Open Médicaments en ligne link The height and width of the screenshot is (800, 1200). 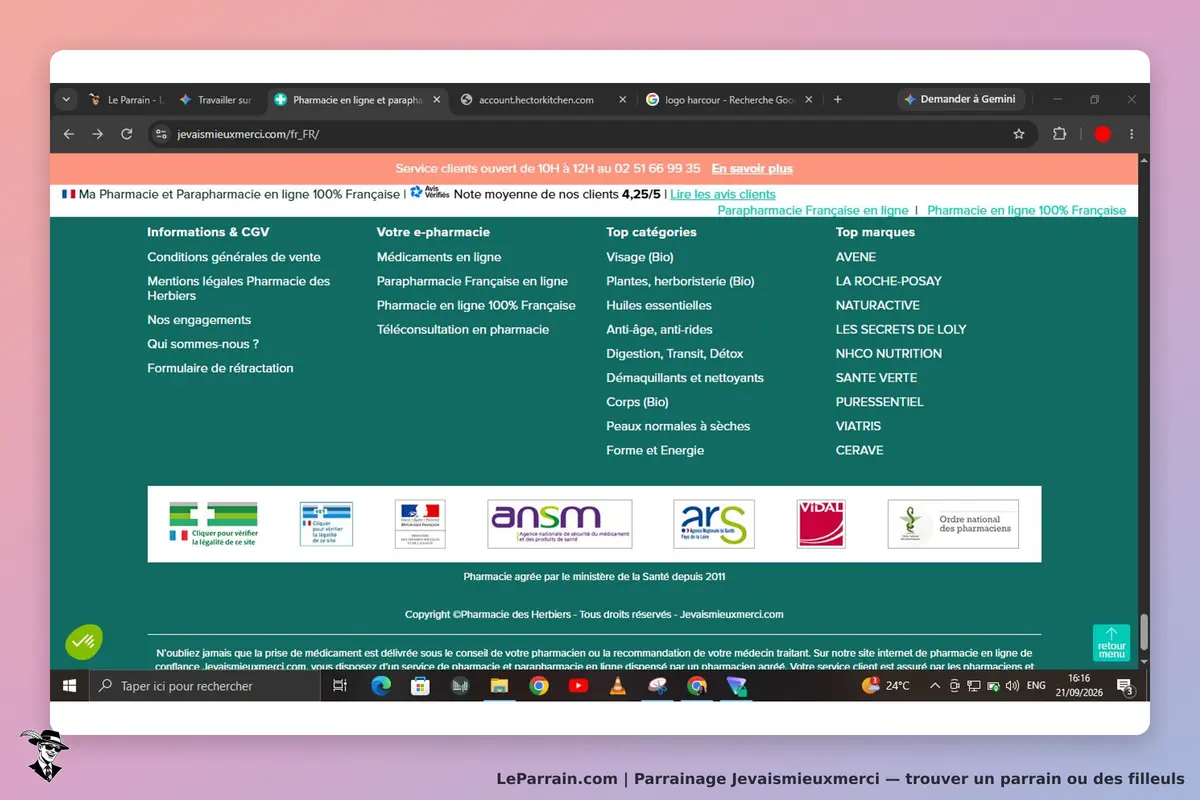click(x=439, y=257)
